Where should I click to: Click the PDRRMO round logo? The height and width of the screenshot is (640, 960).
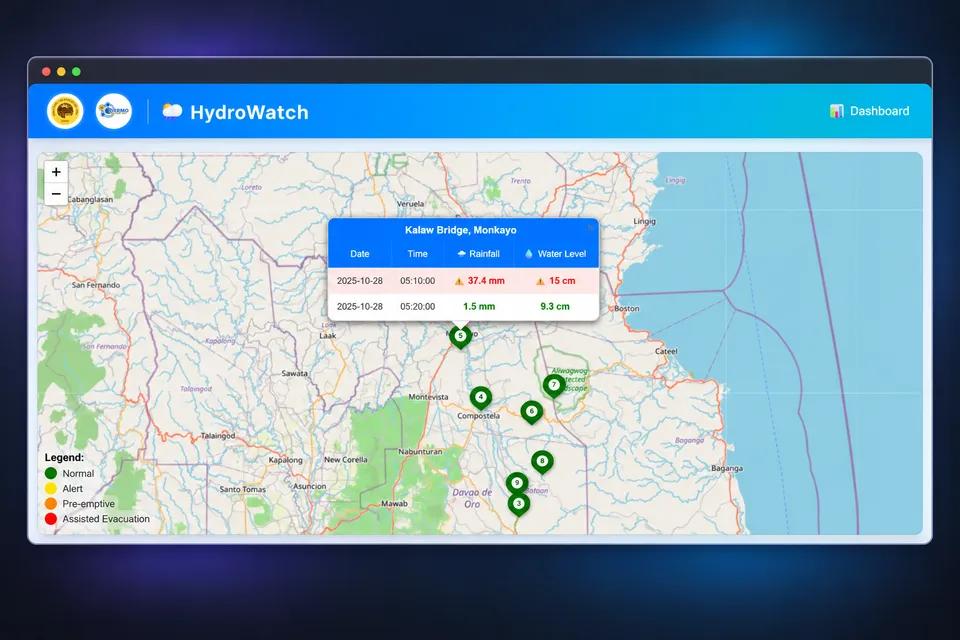(x=114, y=111)
